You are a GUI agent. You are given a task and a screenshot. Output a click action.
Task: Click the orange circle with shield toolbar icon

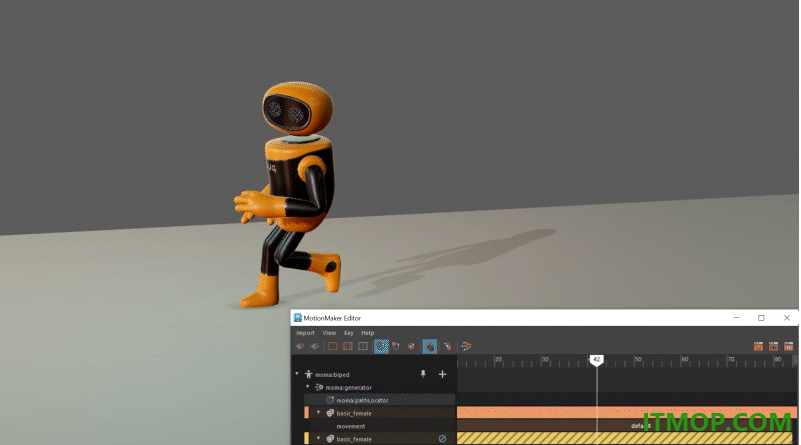click(396, 346)
